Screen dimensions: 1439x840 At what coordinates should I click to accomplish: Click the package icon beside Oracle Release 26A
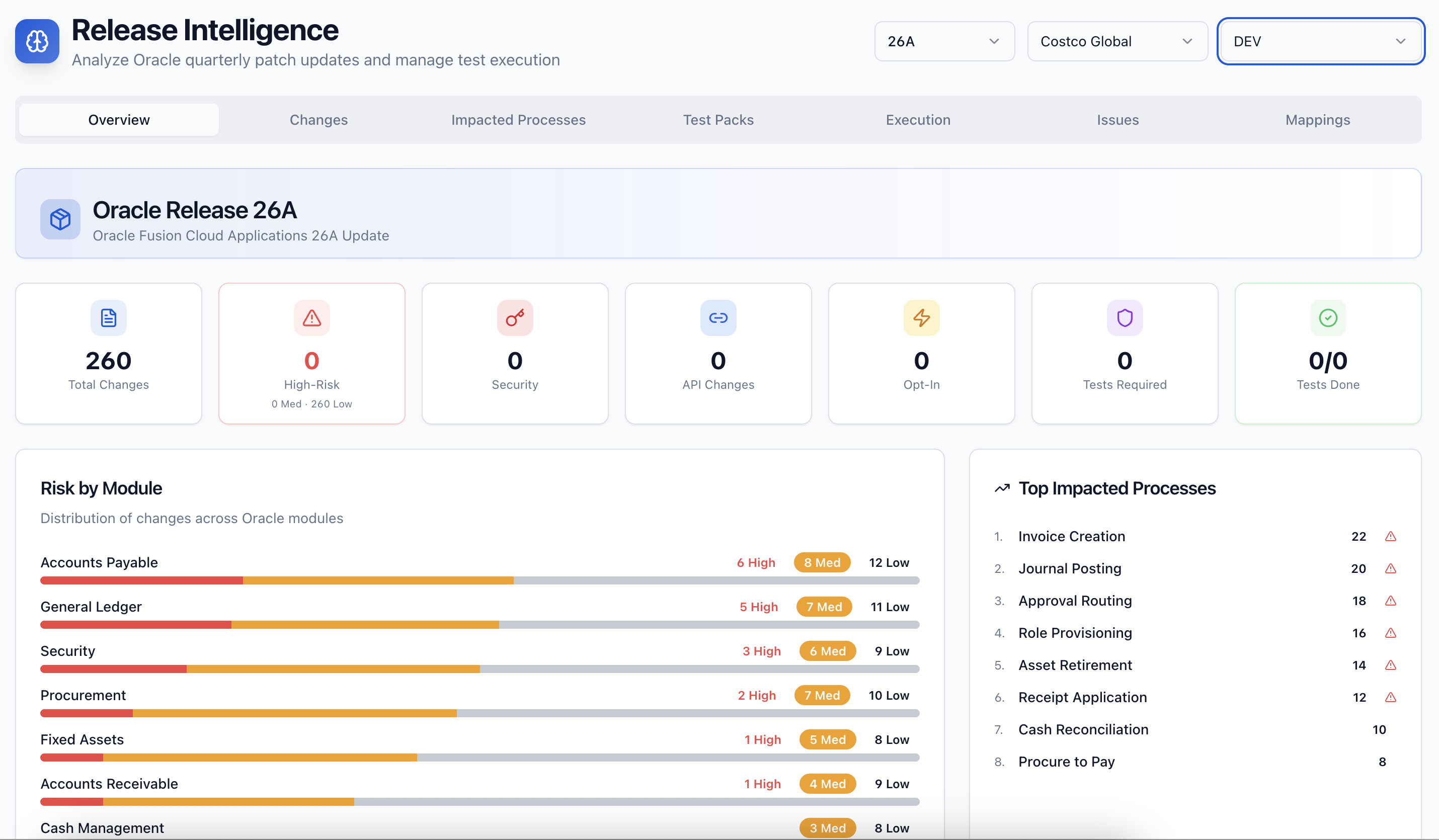click(59, 219)
